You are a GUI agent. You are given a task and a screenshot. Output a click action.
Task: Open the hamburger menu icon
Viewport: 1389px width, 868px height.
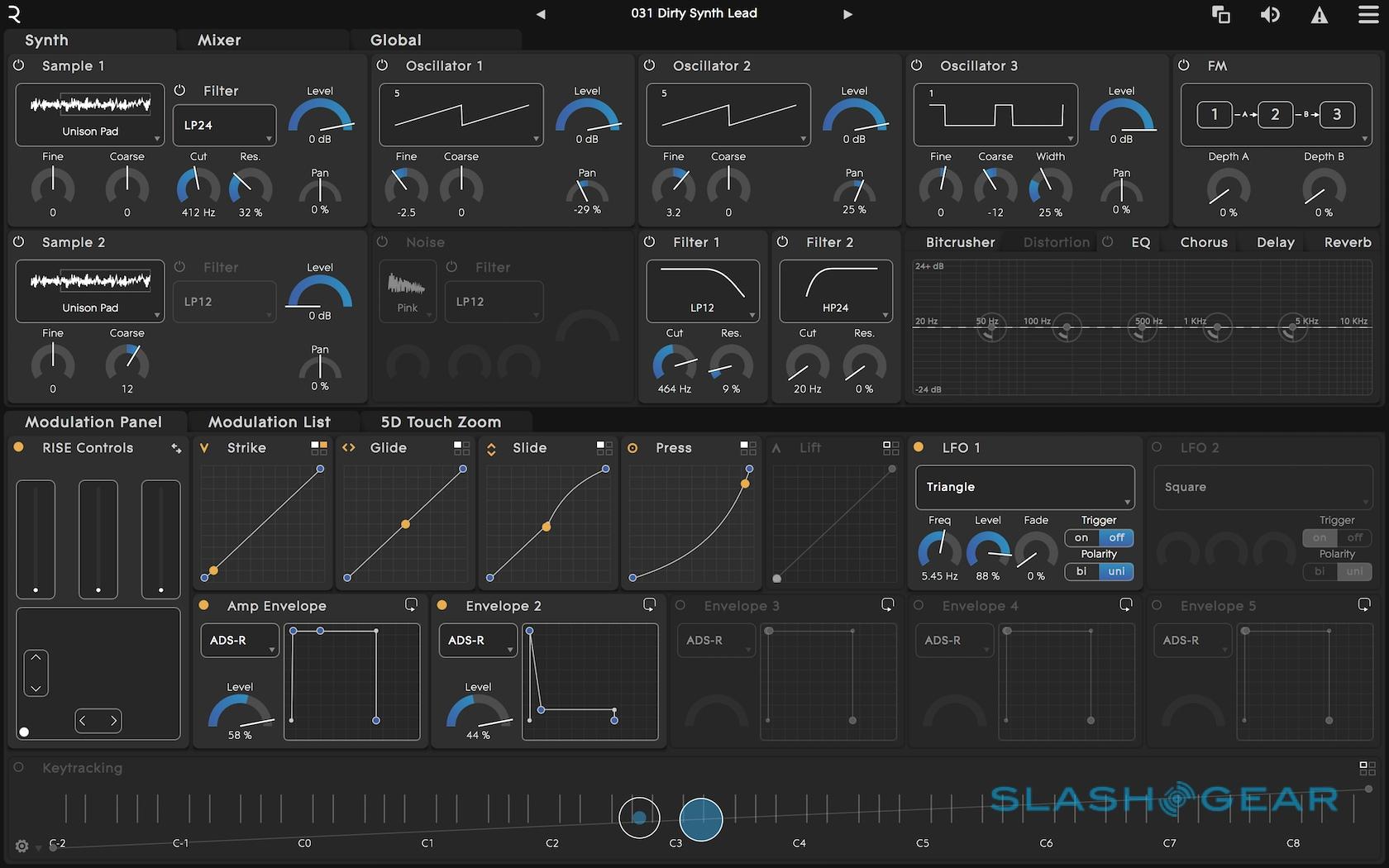[1368, 15]
